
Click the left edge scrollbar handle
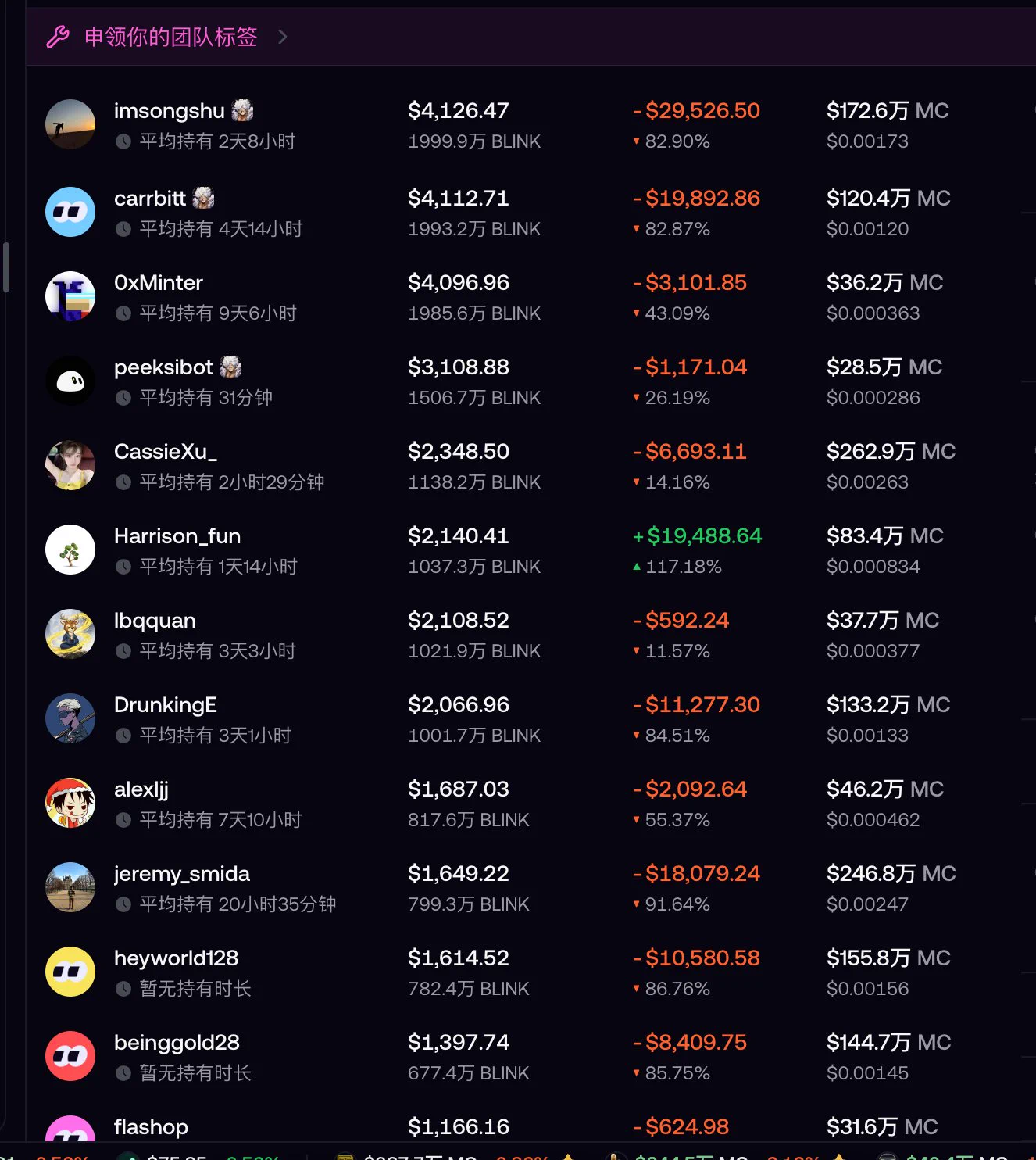coord(5,267)
